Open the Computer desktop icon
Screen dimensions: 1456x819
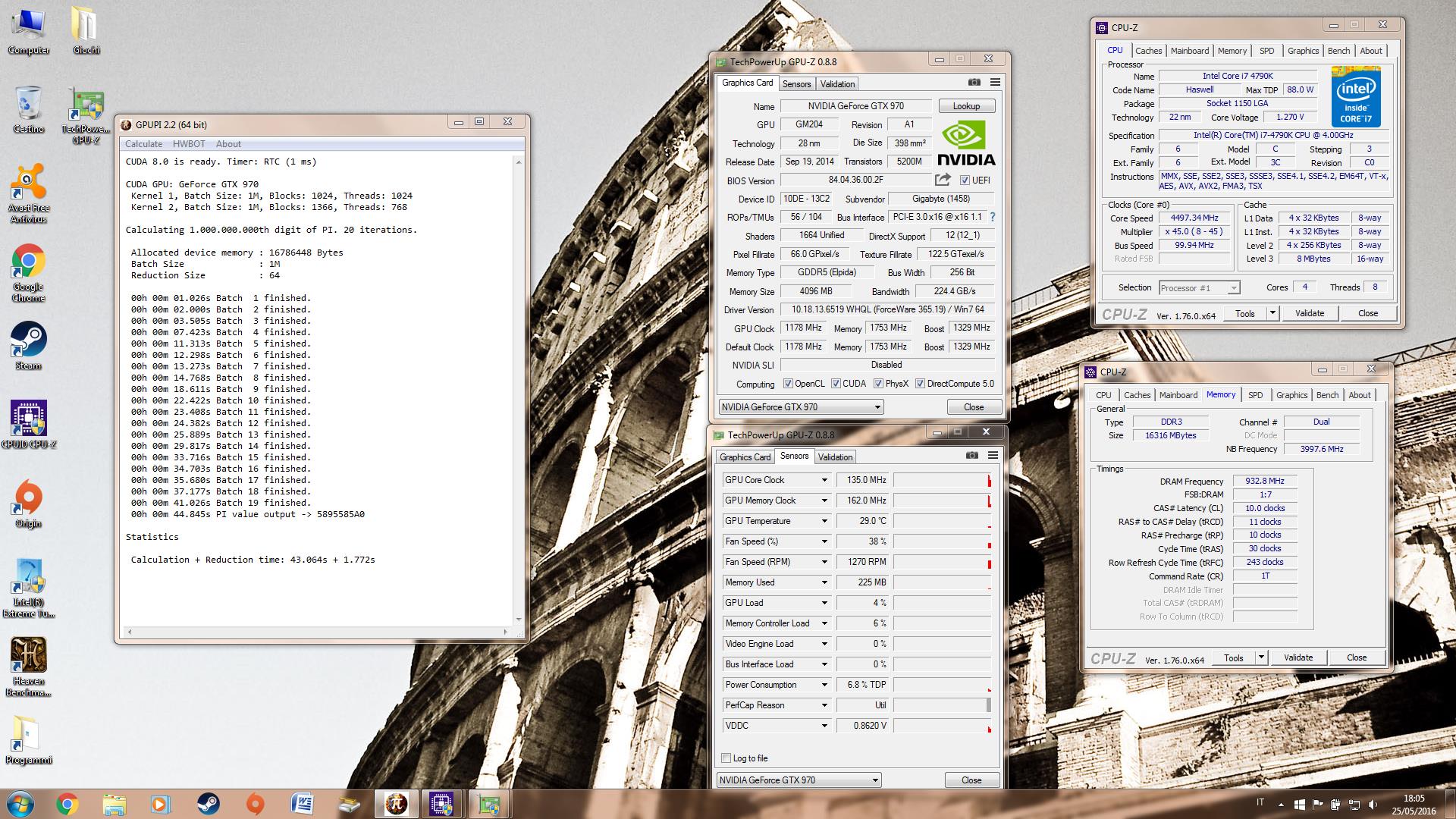tap(29, 30)
